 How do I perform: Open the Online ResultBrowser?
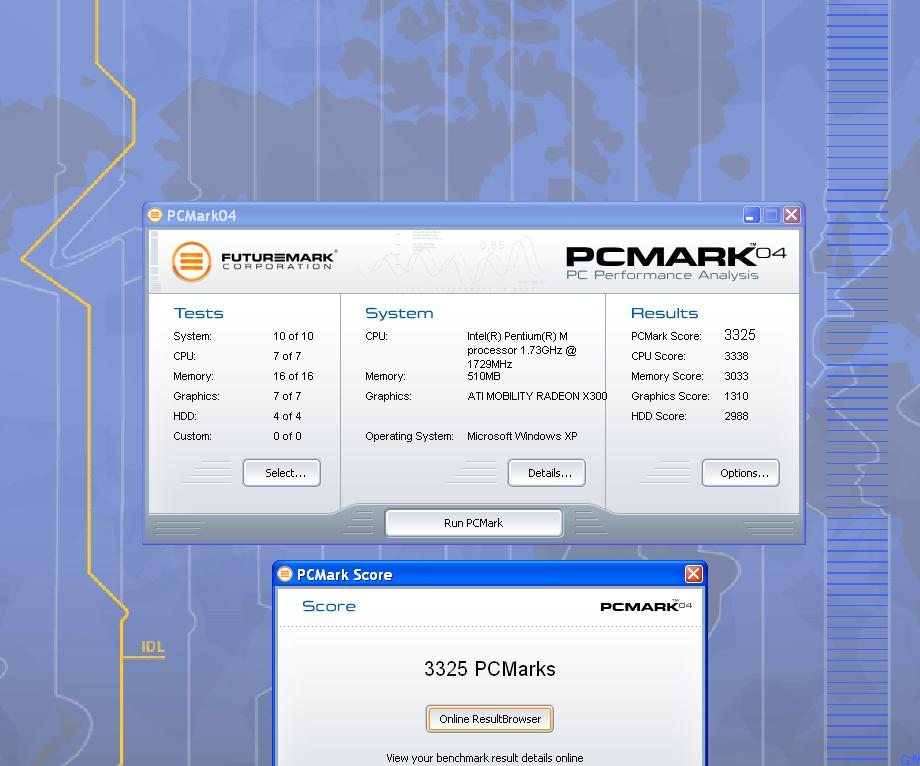click(x=490, y=719)
